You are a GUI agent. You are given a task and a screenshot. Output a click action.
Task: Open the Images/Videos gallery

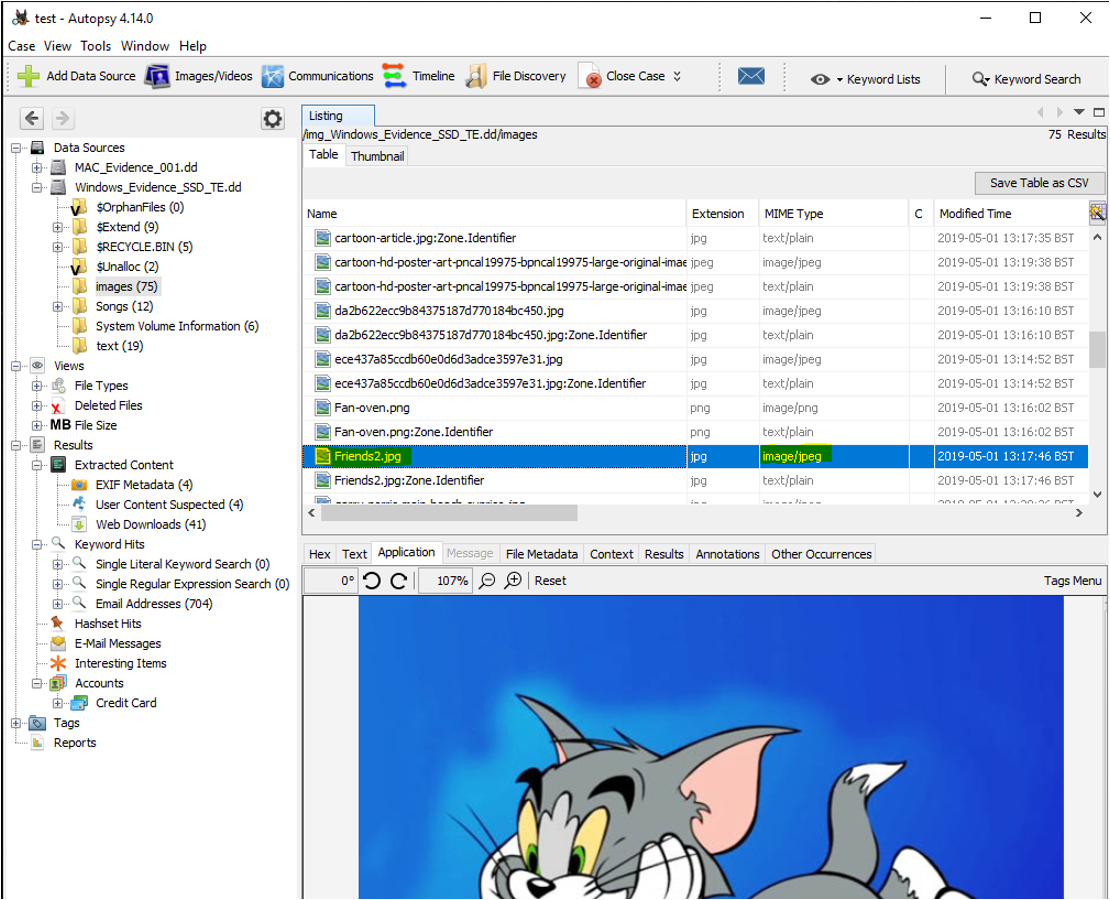click(199, 76)
